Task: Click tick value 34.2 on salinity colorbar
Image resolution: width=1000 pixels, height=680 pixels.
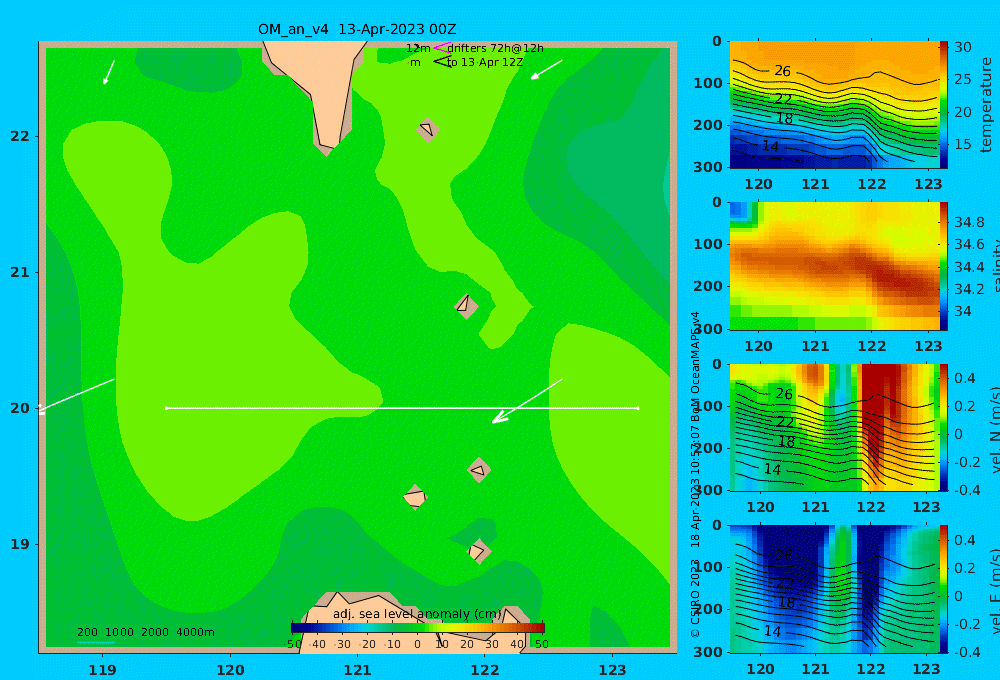Action: point(969,289)
